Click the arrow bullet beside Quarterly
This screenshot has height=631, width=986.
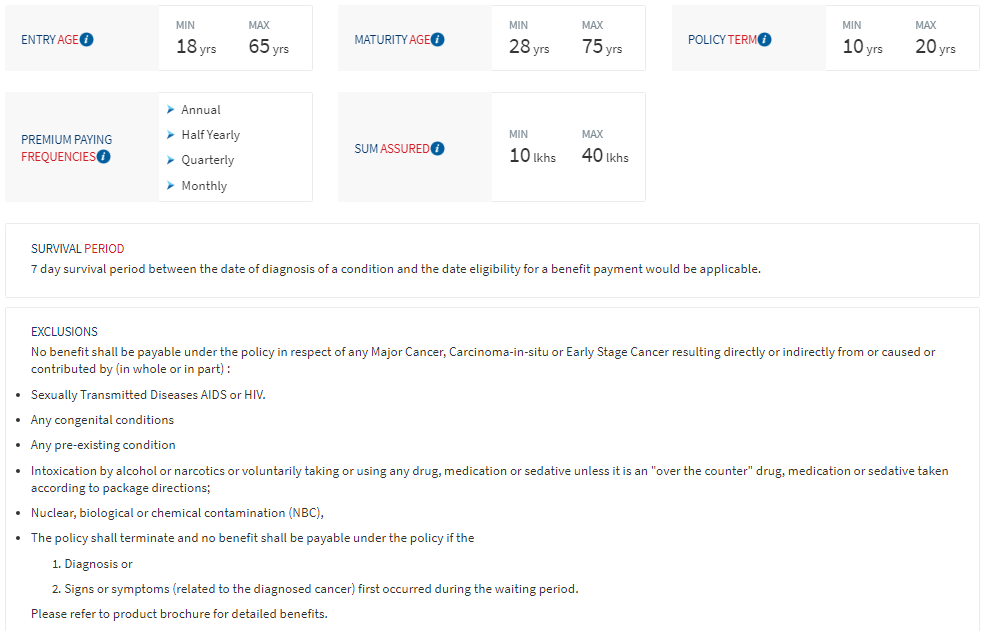(x=171, y=159)
